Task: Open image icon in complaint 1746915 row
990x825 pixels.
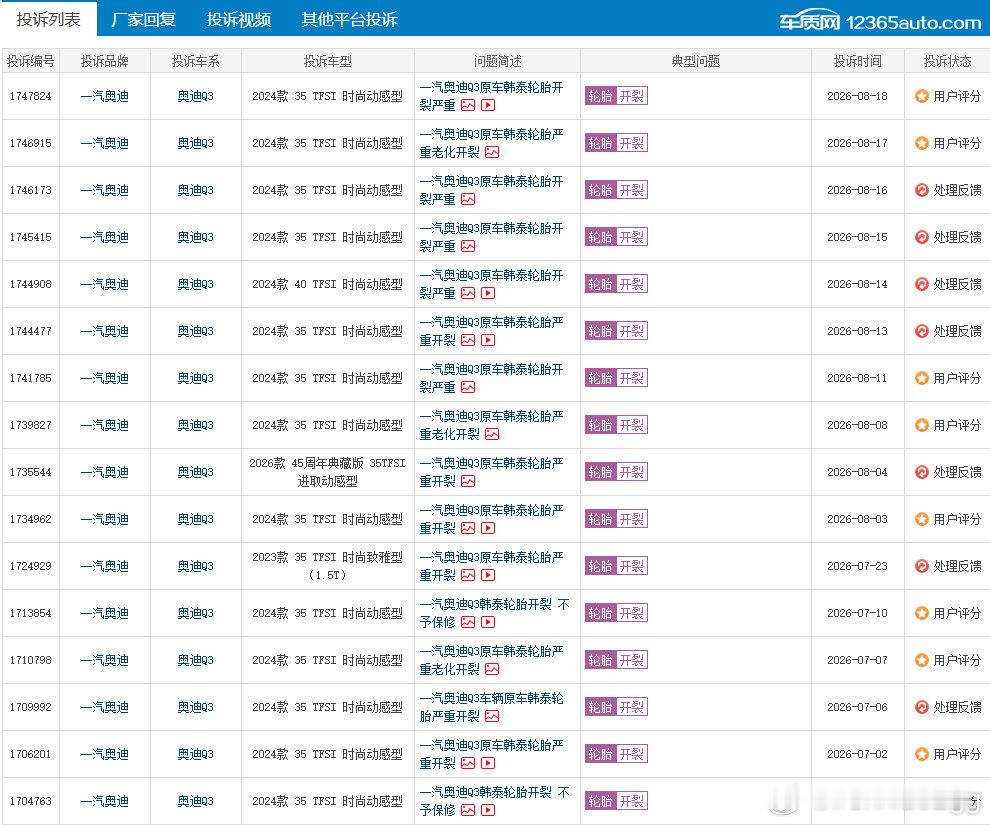Action: [492, 152]
